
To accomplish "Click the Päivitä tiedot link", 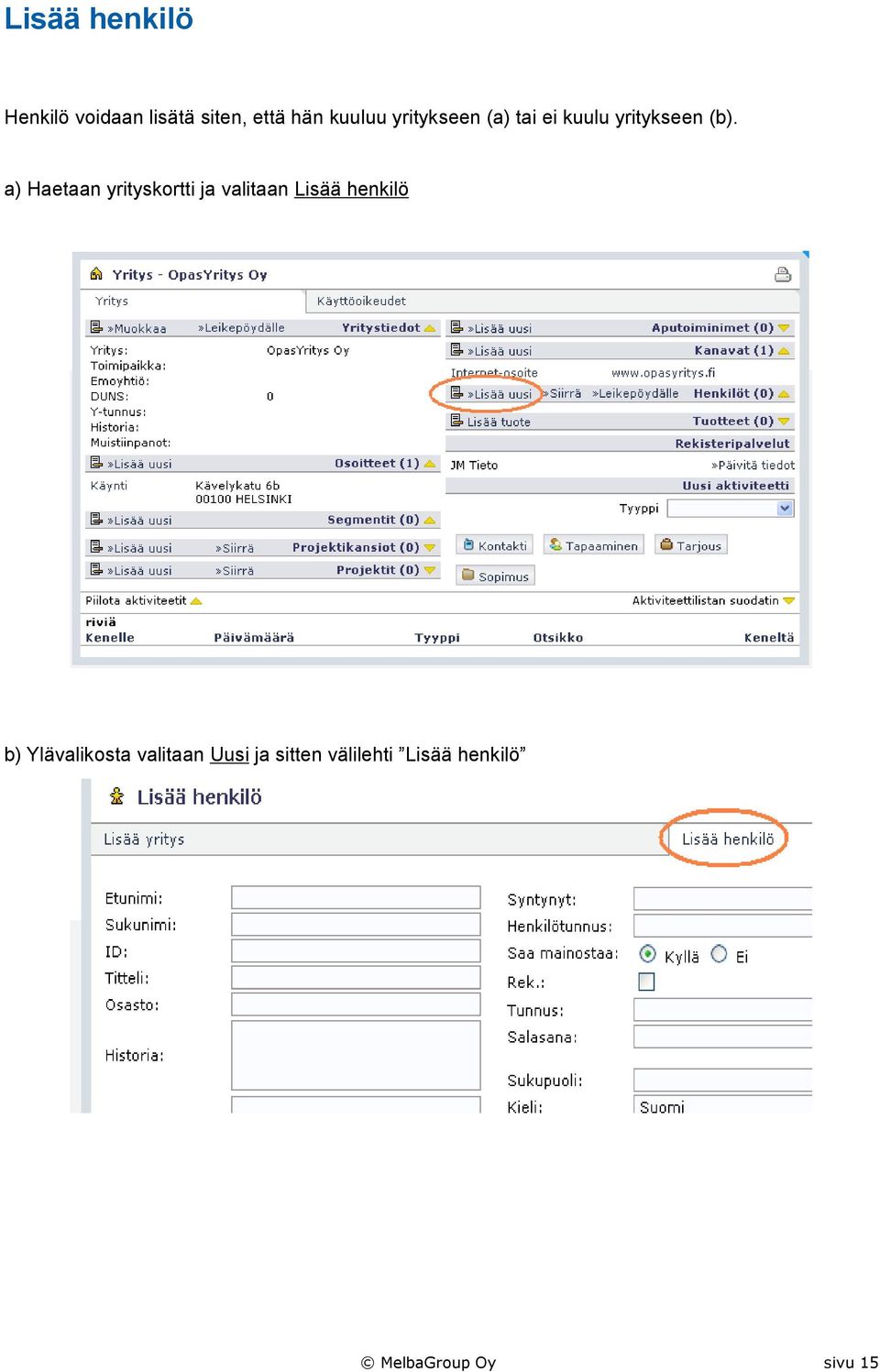I will tap(753, 465).
